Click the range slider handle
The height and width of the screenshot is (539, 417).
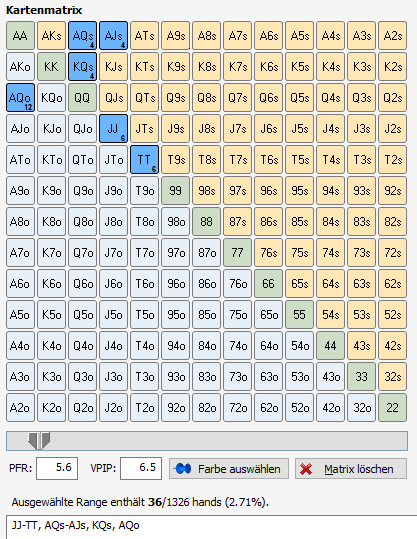(39, 441)
